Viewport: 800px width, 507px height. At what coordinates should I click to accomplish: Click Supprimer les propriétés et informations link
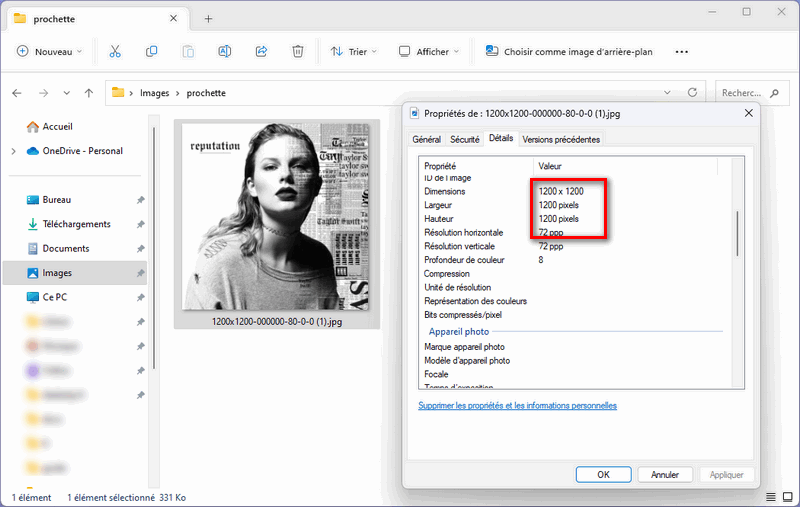click(517, 405)
